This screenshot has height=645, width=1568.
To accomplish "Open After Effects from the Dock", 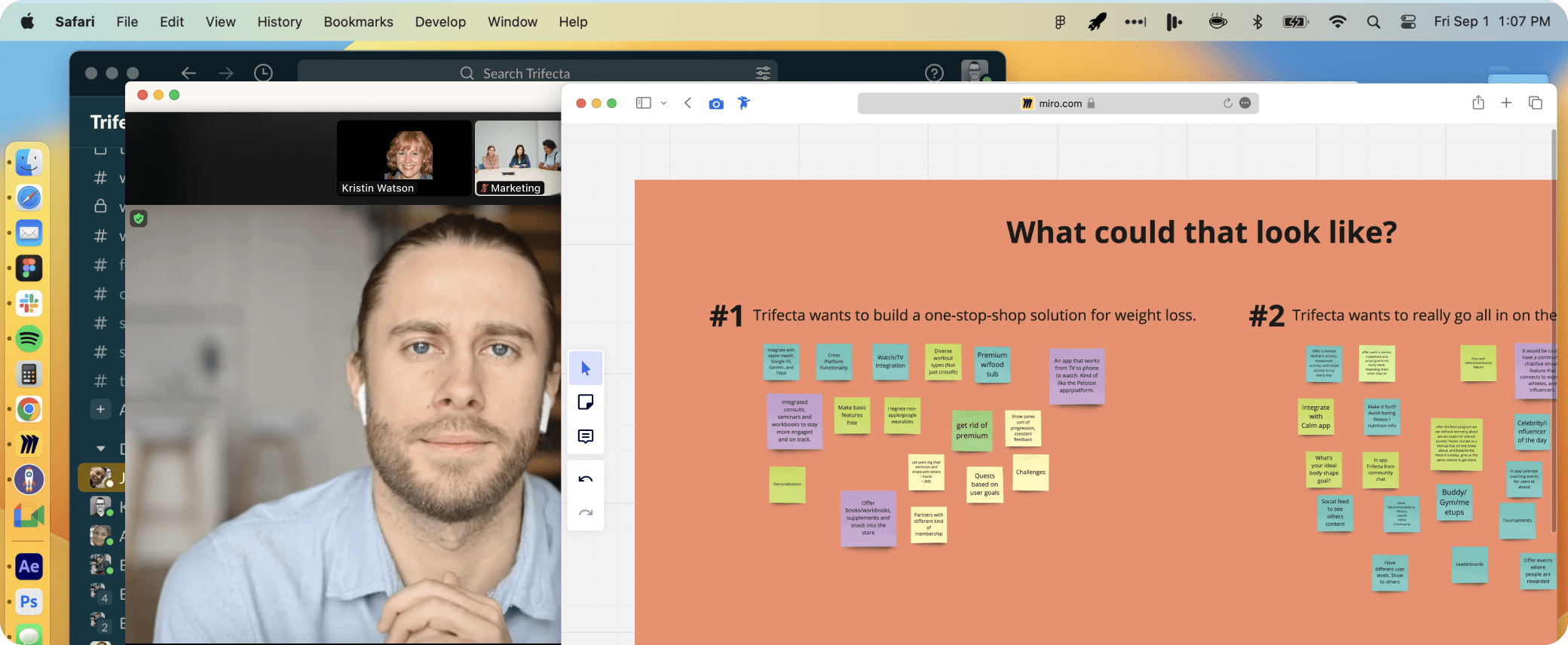I will (x=29, y=567).
